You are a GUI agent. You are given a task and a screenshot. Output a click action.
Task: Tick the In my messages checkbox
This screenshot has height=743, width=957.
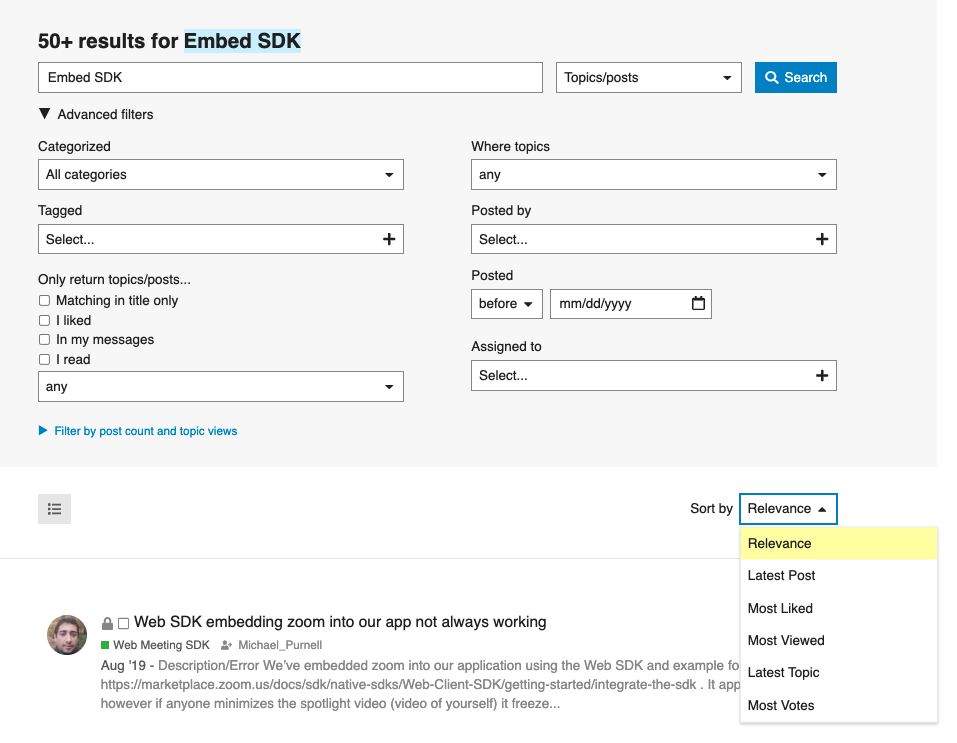44,340
